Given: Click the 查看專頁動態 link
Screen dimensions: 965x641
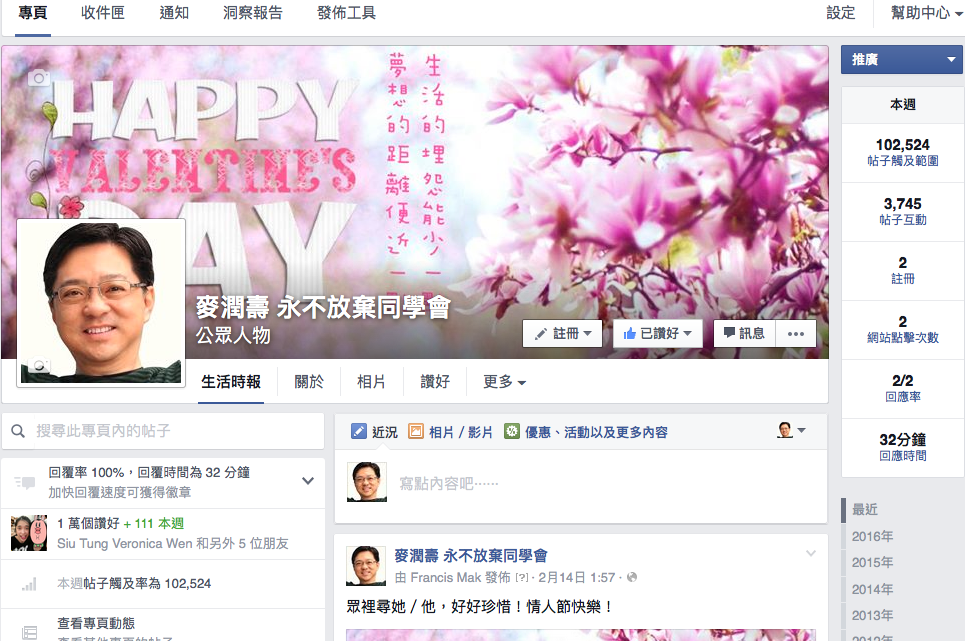Looking at the screenshot, I should click(x=96, y=623).
